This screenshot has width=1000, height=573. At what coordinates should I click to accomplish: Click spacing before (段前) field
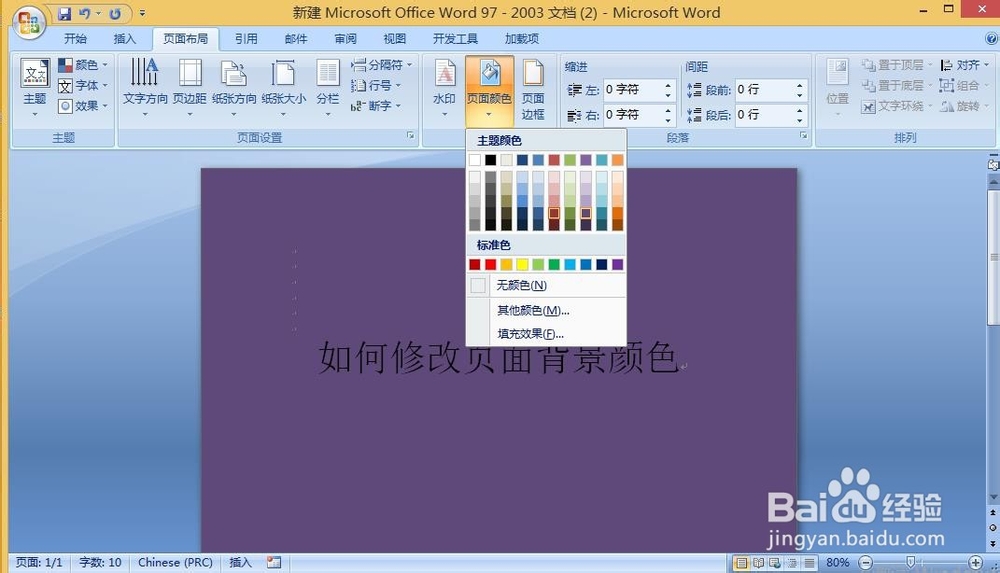point(764,89)
